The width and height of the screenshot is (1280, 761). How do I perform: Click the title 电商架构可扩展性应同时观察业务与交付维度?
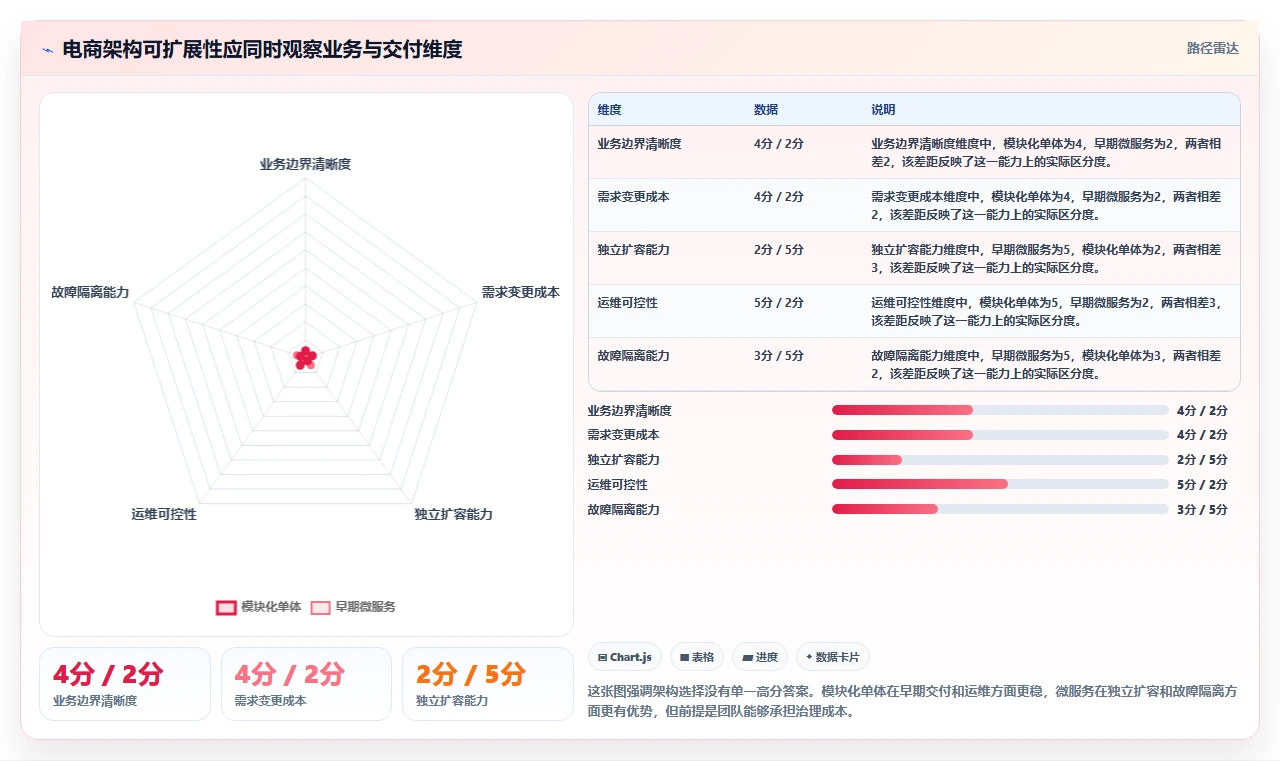pyautogui.click(x=262, y=50)
